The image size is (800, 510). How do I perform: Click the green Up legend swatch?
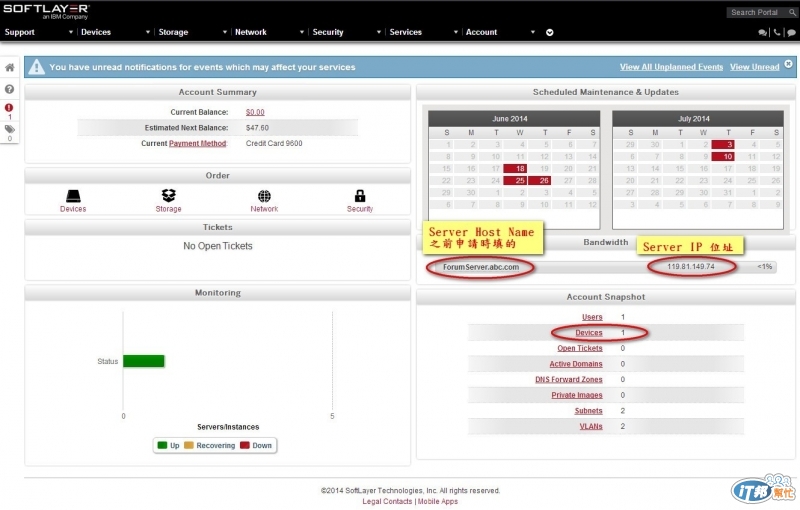[x=162, y=445]
